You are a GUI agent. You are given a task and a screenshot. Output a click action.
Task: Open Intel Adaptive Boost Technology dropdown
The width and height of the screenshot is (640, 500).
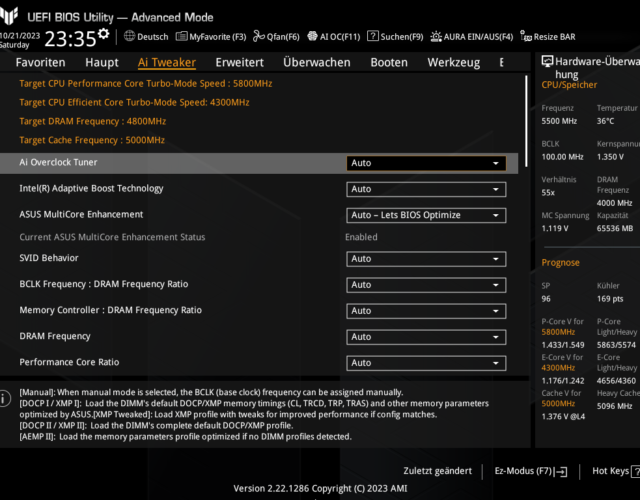click(x=426, y=189)
